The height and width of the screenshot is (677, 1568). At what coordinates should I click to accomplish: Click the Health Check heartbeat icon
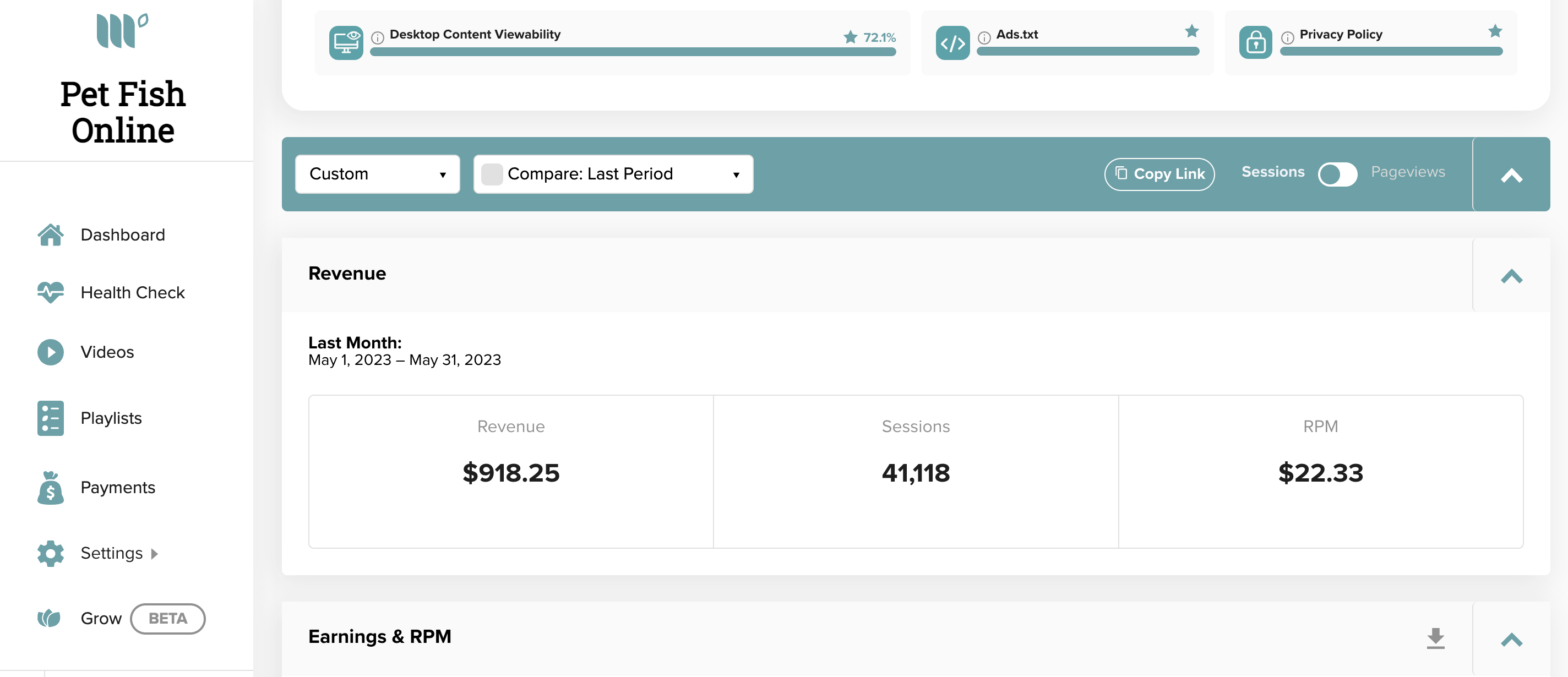51,293
